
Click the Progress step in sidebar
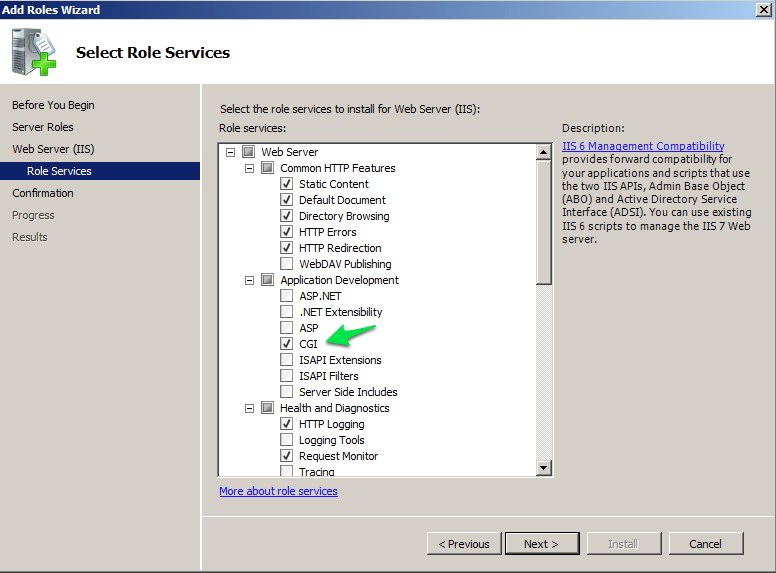tap(33, 215)
